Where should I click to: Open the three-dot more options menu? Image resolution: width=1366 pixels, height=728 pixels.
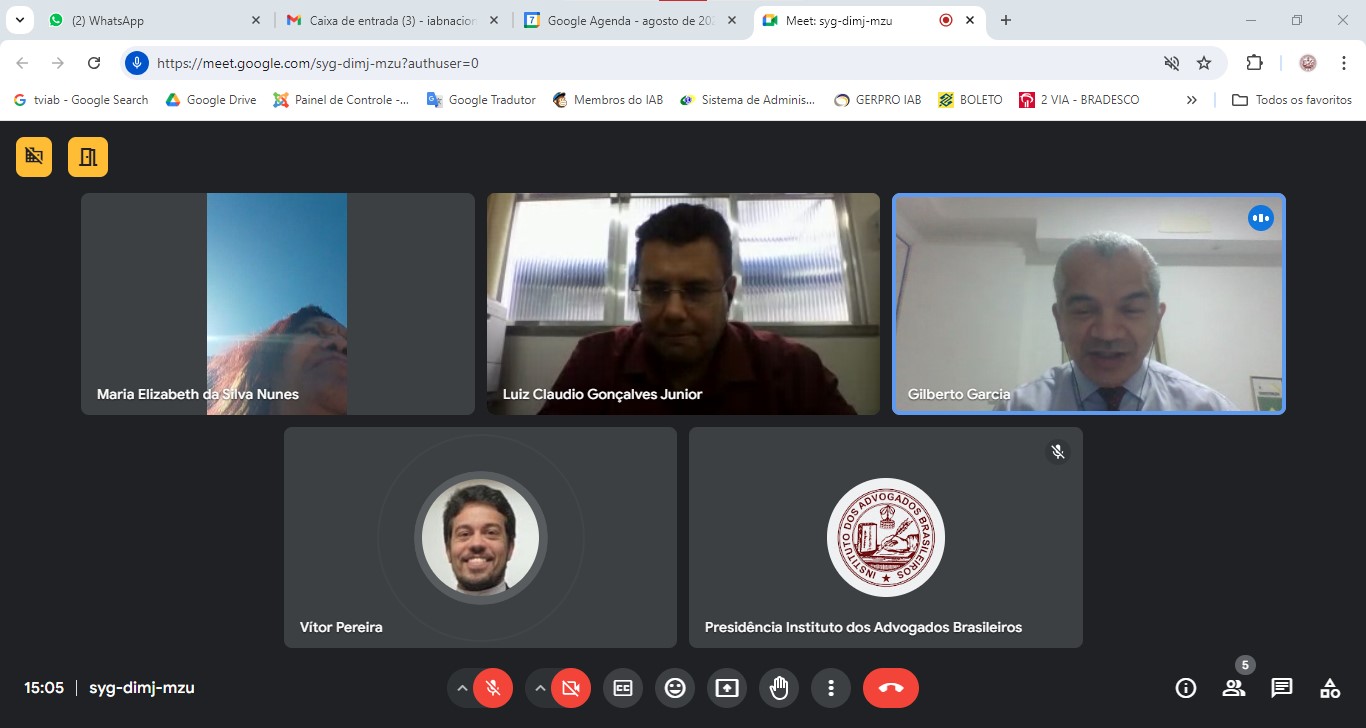click(830, 688)
